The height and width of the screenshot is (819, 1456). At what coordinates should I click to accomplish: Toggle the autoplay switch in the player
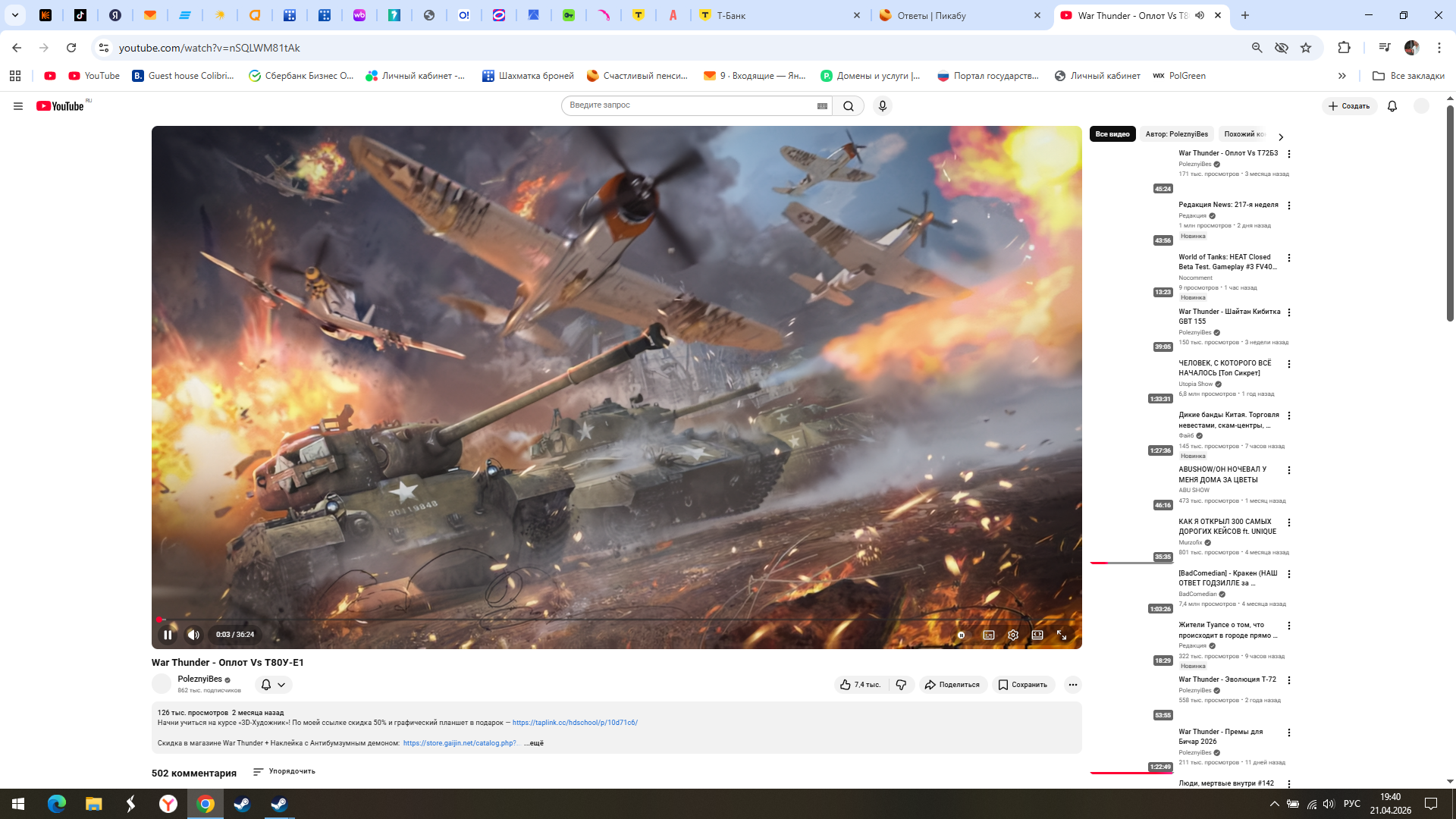961,635
